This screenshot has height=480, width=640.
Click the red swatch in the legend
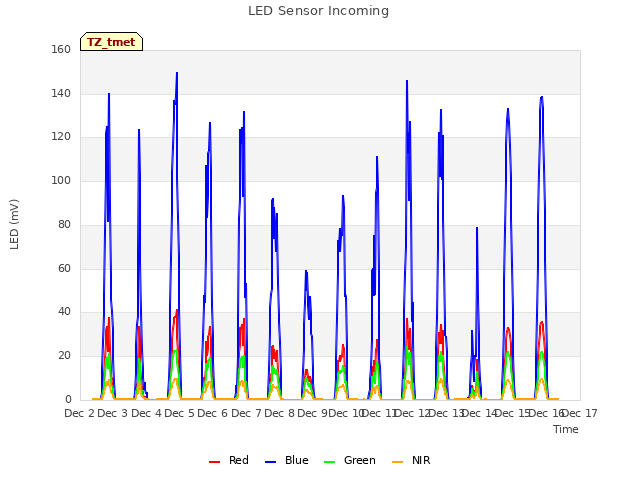[x=214, y=461]
